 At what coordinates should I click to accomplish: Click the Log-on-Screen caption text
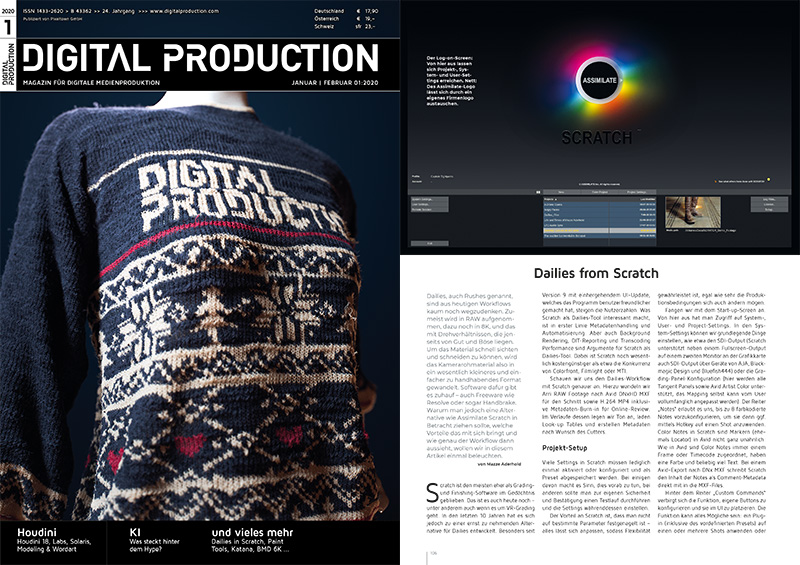tap(452, 81)
